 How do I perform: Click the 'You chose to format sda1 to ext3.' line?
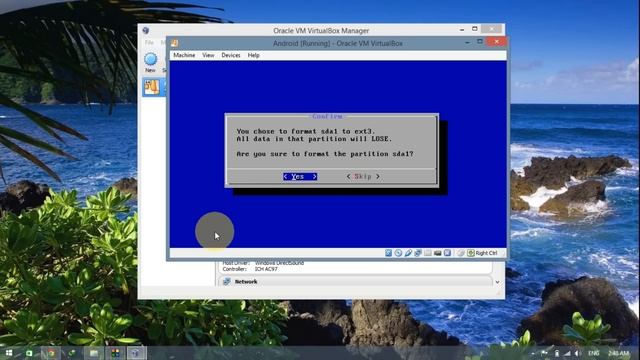(x=305, y=131)
